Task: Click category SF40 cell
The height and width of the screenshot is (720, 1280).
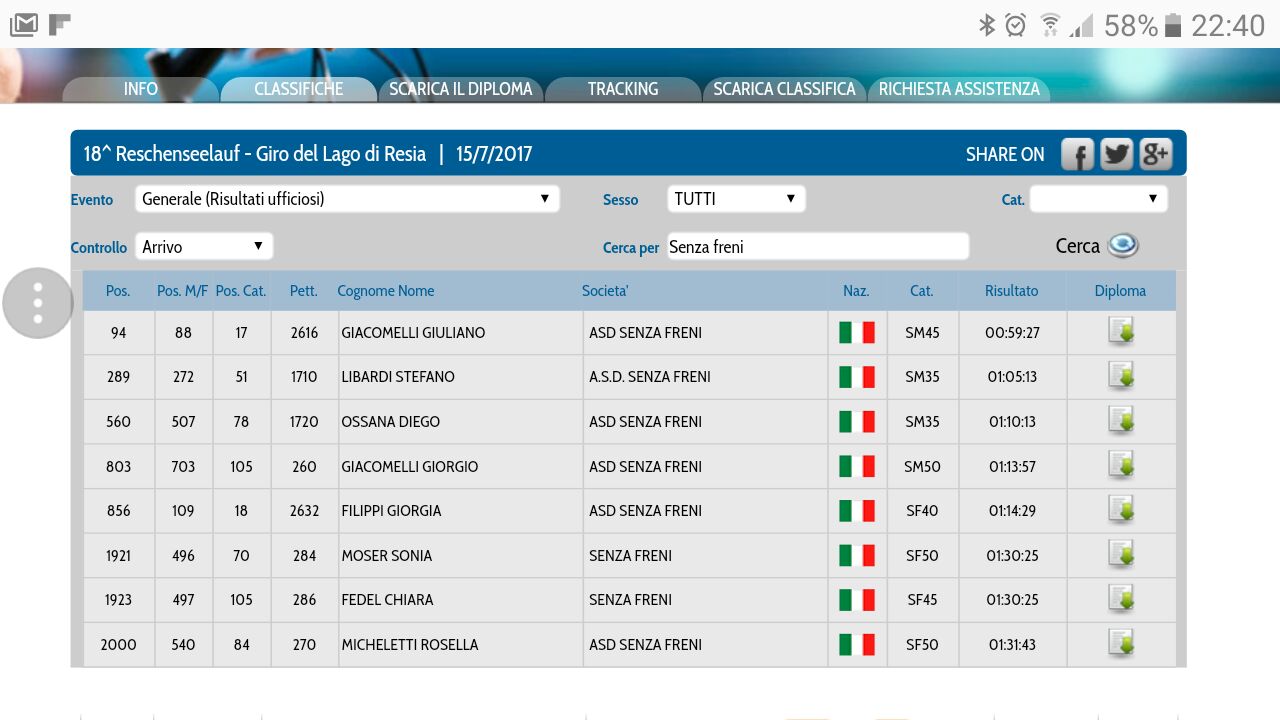Action: tap(922, 511)
